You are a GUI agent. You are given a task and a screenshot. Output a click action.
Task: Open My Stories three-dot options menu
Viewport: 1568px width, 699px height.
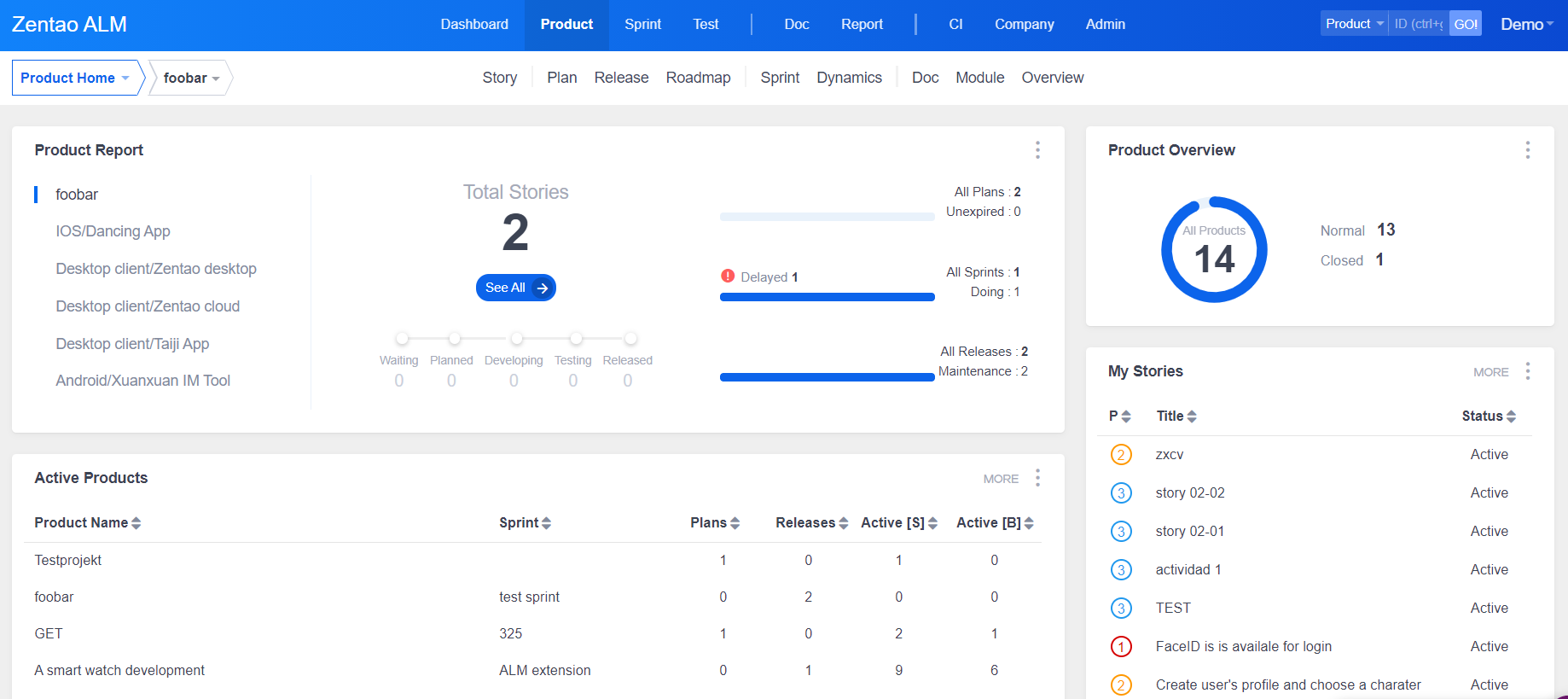[1527, 371]
